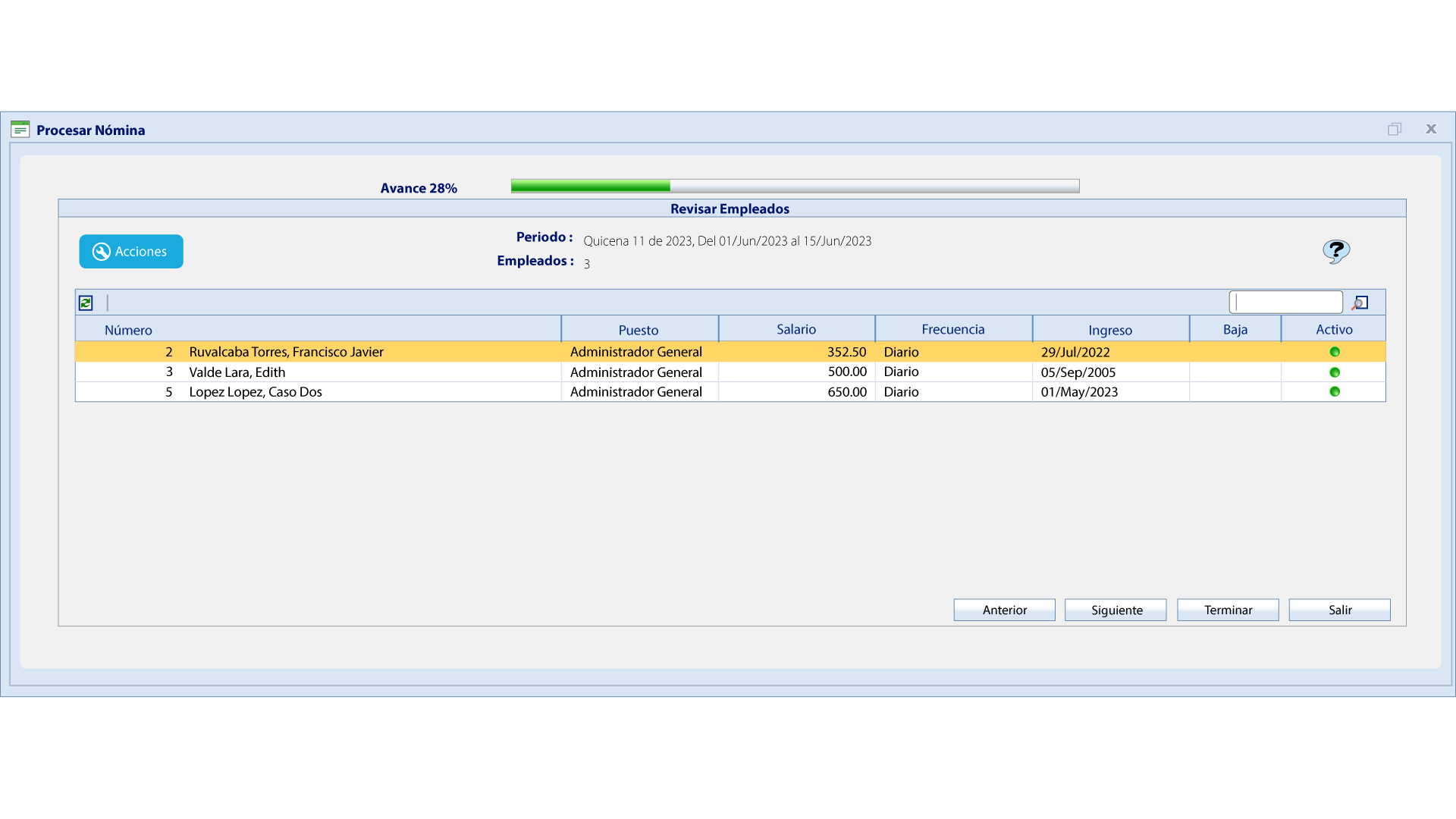Click the magnifier search icon
The height and width of the screenshot is (819, 1456).
point(1360,302)
